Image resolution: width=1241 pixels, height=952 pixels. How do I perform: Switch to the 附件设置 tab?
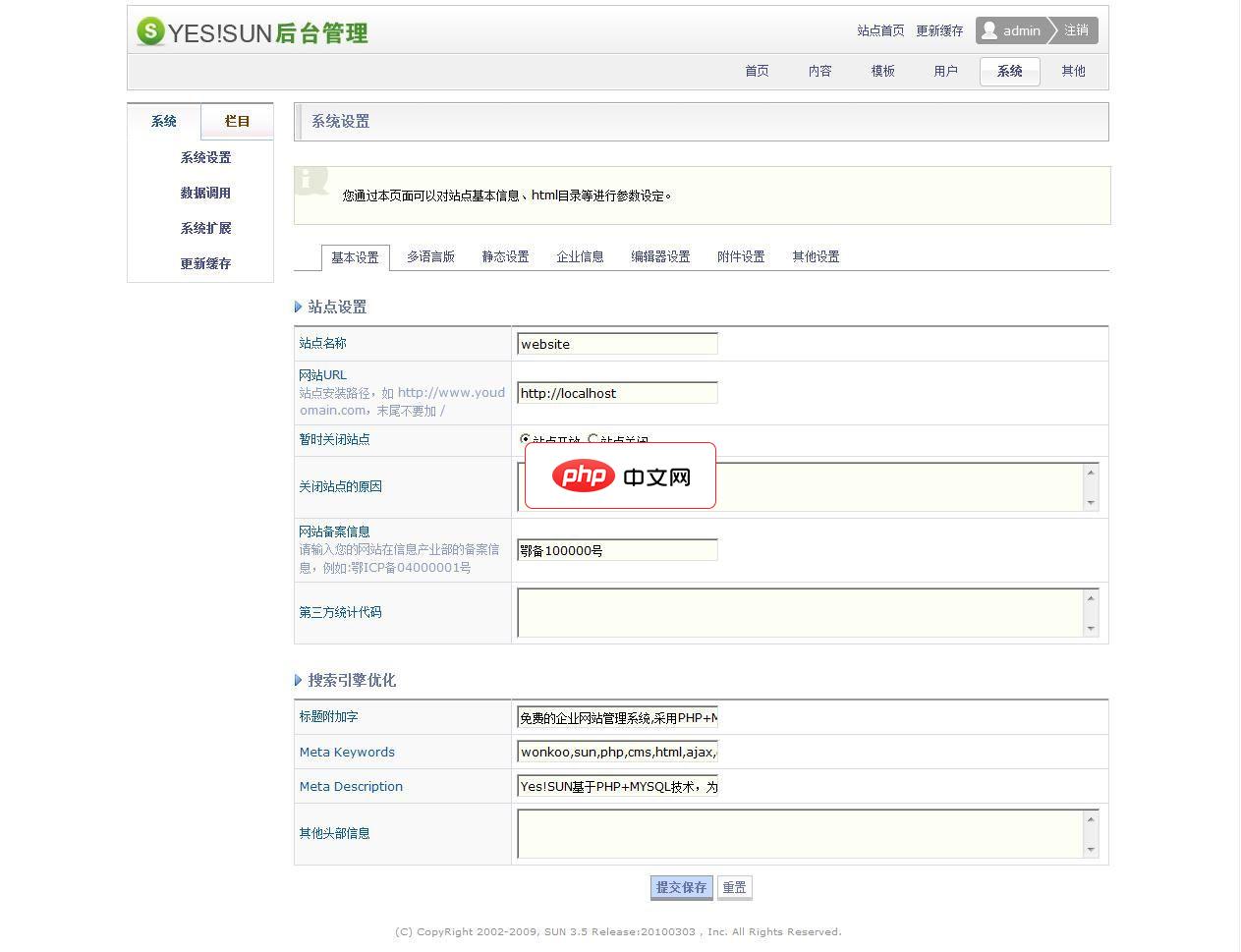(740, 256)
